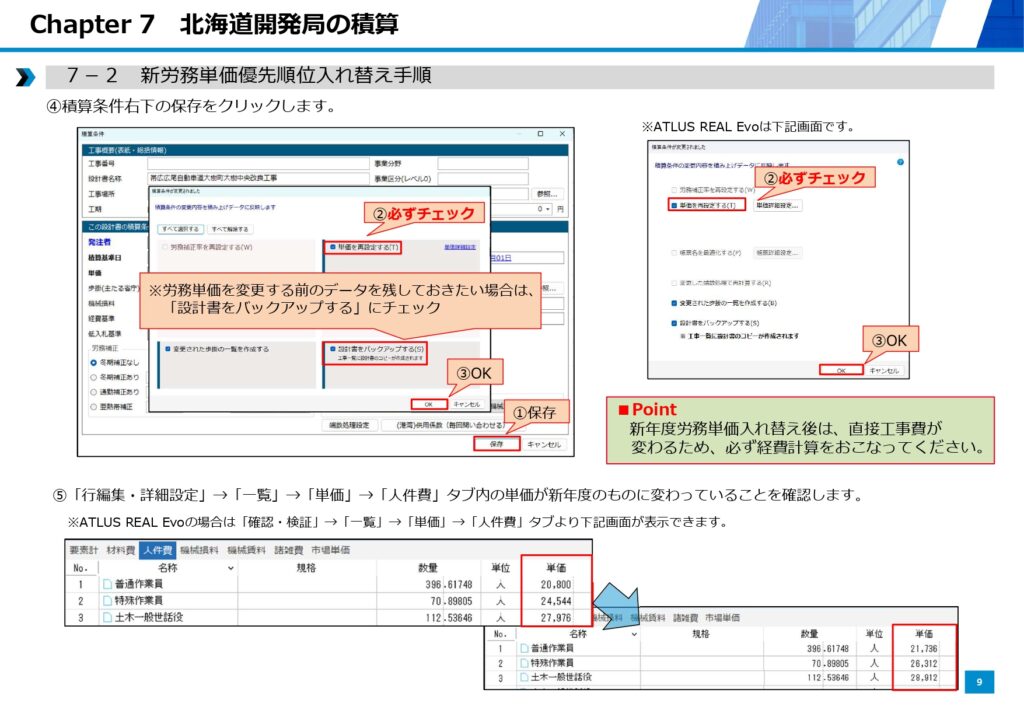Viewport: 1024px width, 724px height.
Task: Click the 保存 button in 積算条件 window
Action: click(x=496, y=444)
